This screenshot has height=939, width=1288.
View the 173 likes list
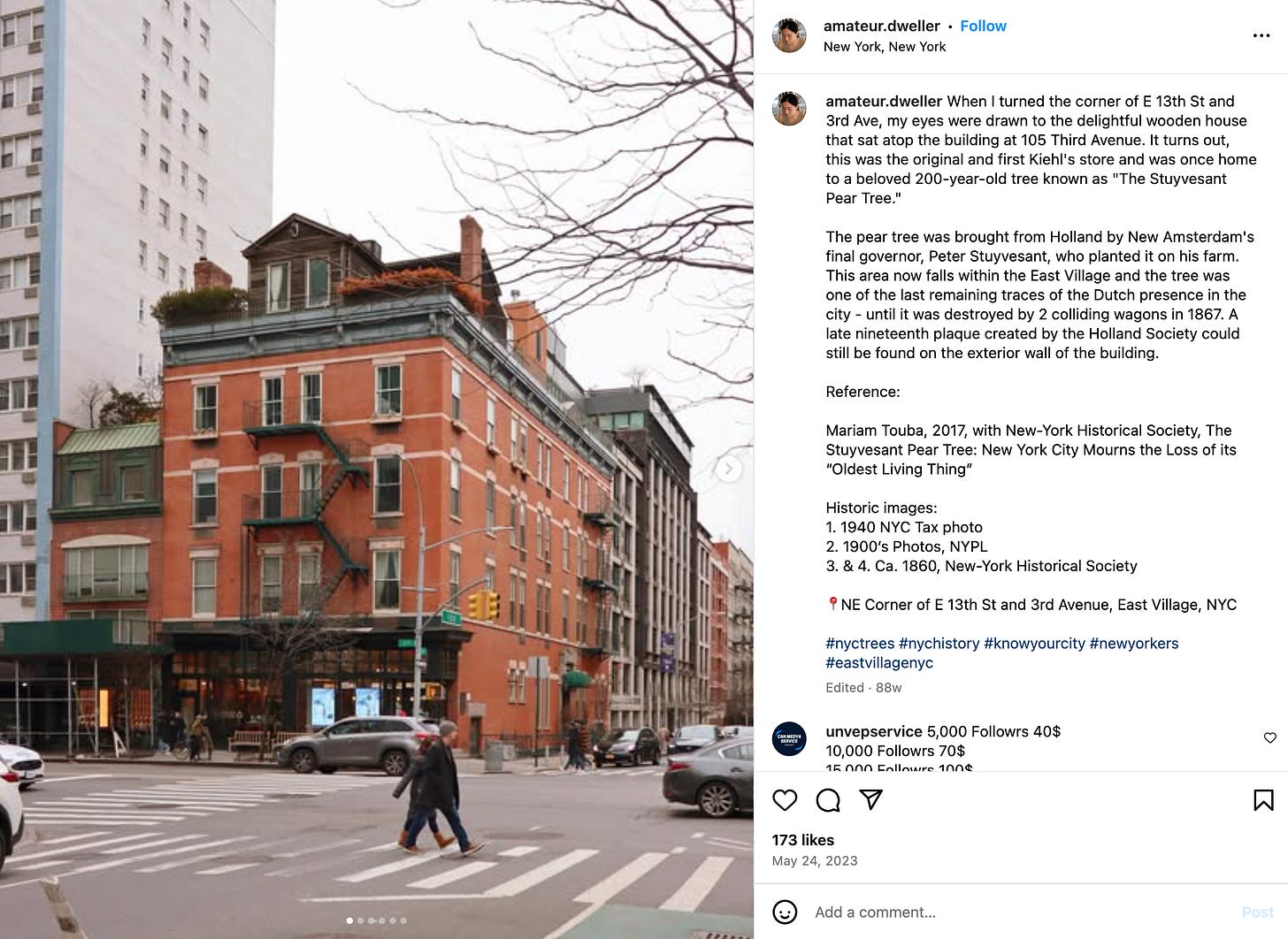pyautogui.click(x=803, y=840)
